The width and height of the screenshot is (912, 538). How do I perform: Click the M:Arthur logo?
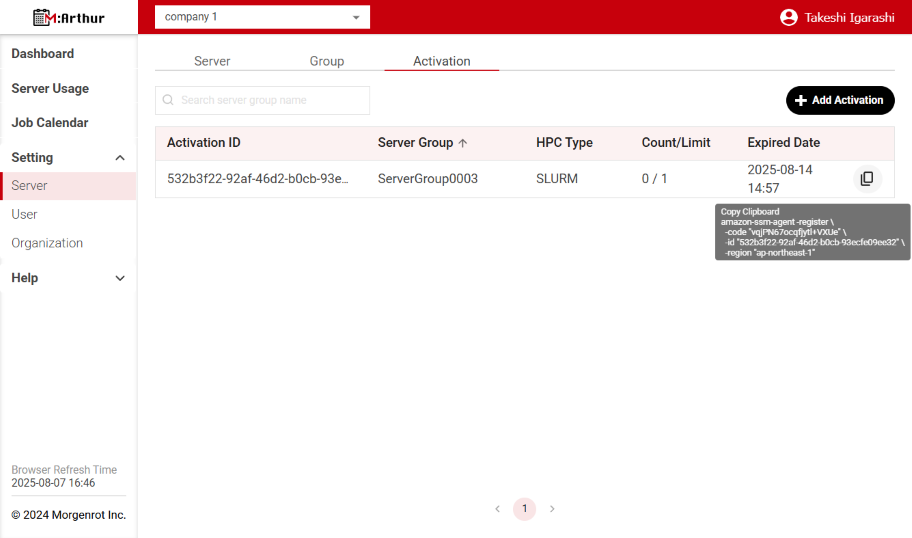(68, 17)
